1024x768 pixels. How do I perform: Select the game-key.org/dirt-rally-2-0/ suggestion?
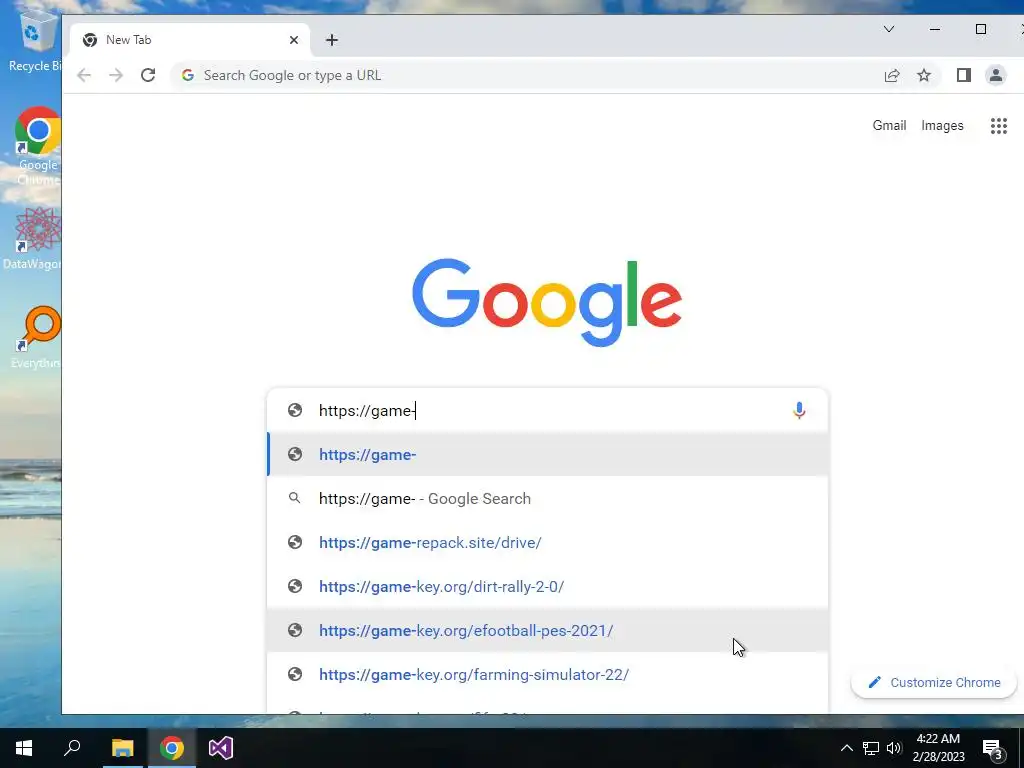(547, 586)
